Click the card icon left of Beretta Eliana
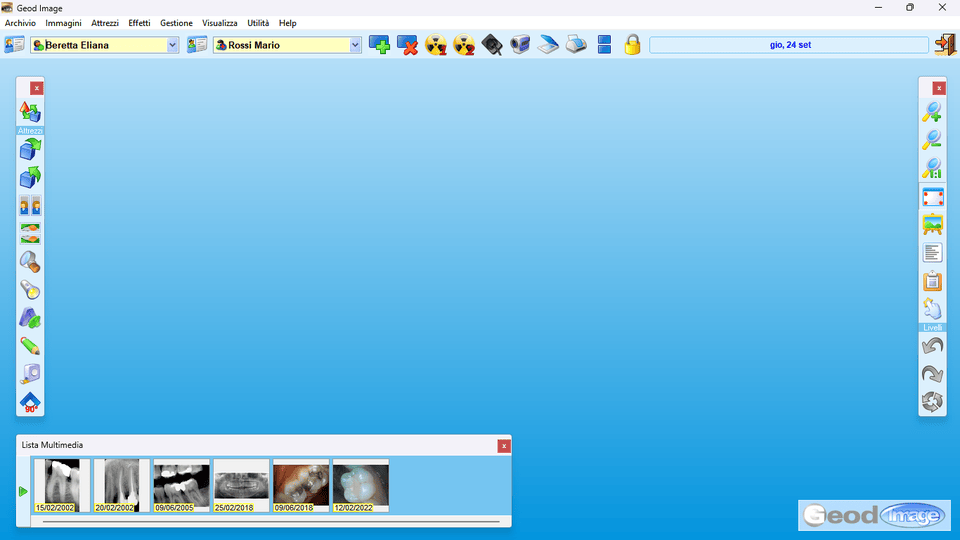This screenshot has height=540, width=960. tap(14, 45)
